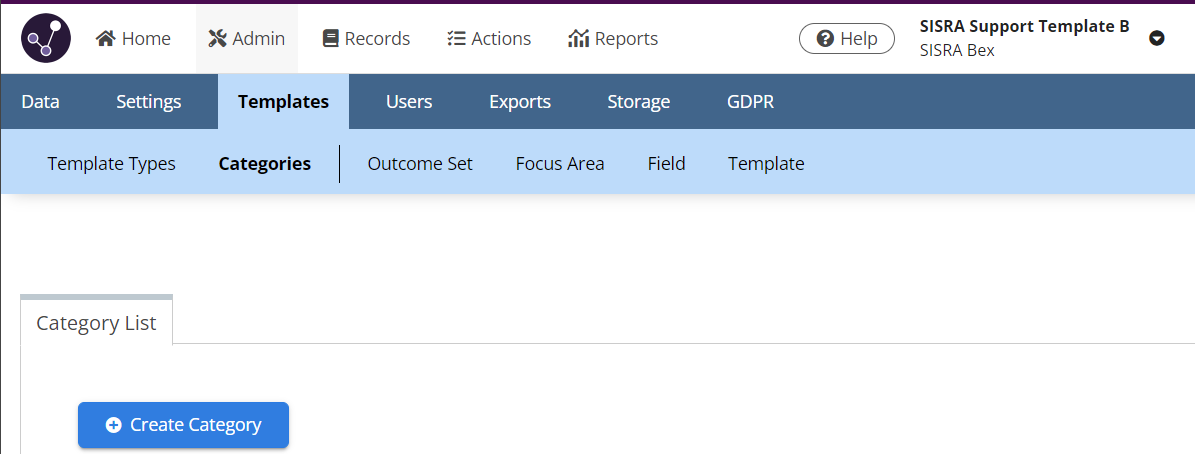Open Admin using the wrench icon

coord(218,39)
